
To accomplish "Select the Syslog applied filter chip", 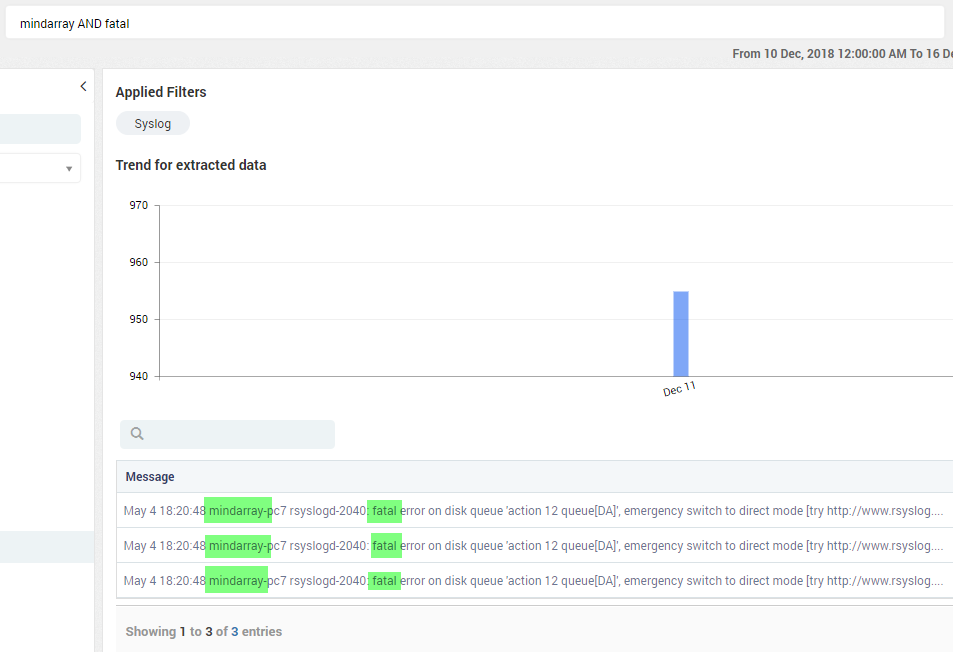I will [153, 123].
